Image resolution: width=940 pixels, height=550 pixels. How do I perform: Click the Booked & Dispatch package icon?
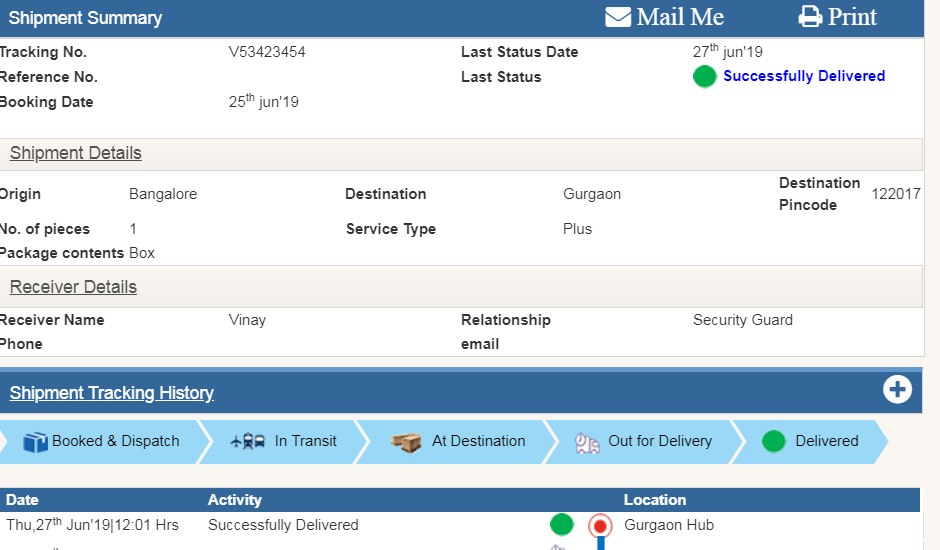[35, 442]
